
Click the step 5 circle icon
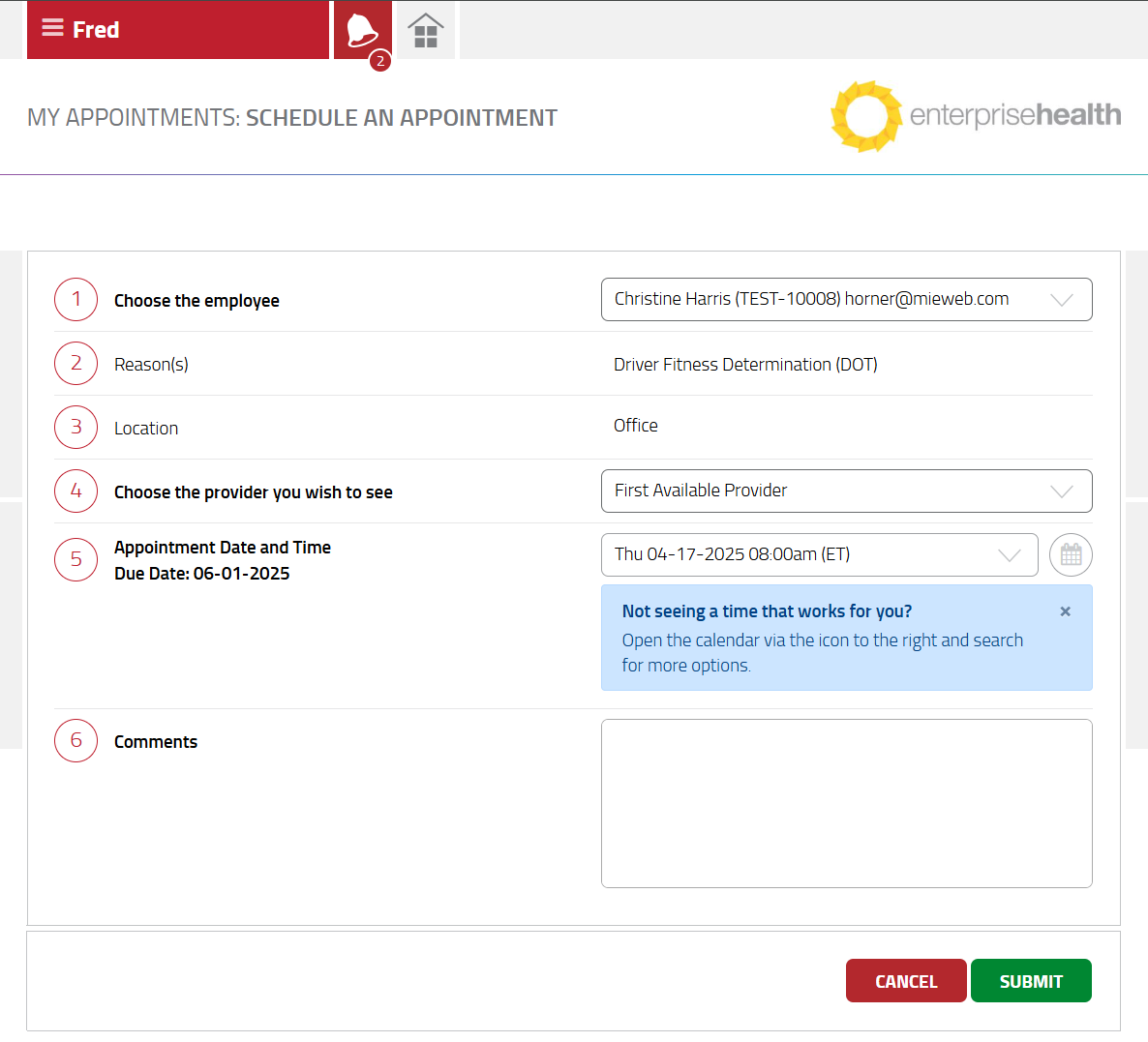[76, 560]
